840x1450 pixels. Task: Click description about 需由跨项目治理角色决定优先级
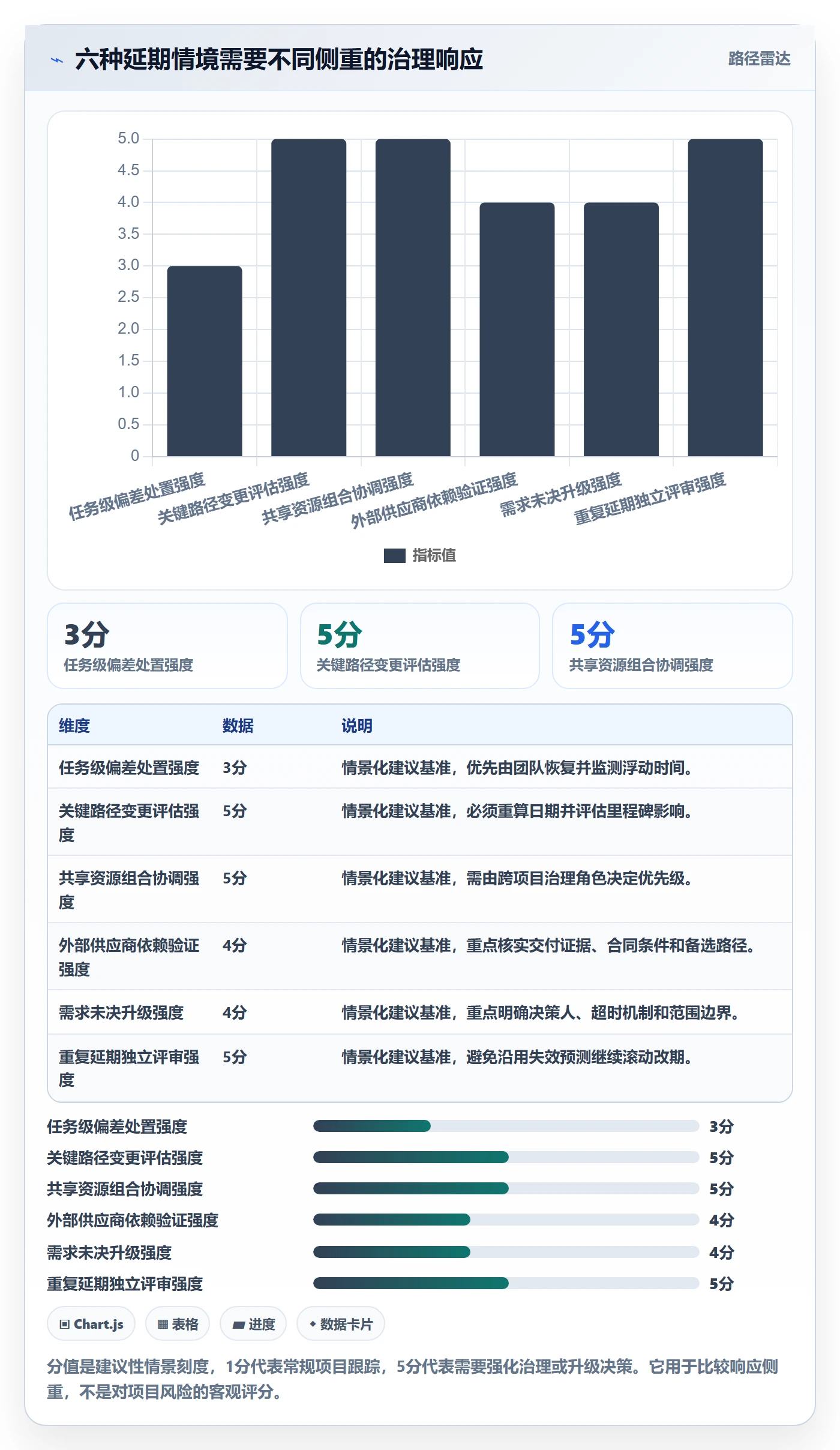517,878
